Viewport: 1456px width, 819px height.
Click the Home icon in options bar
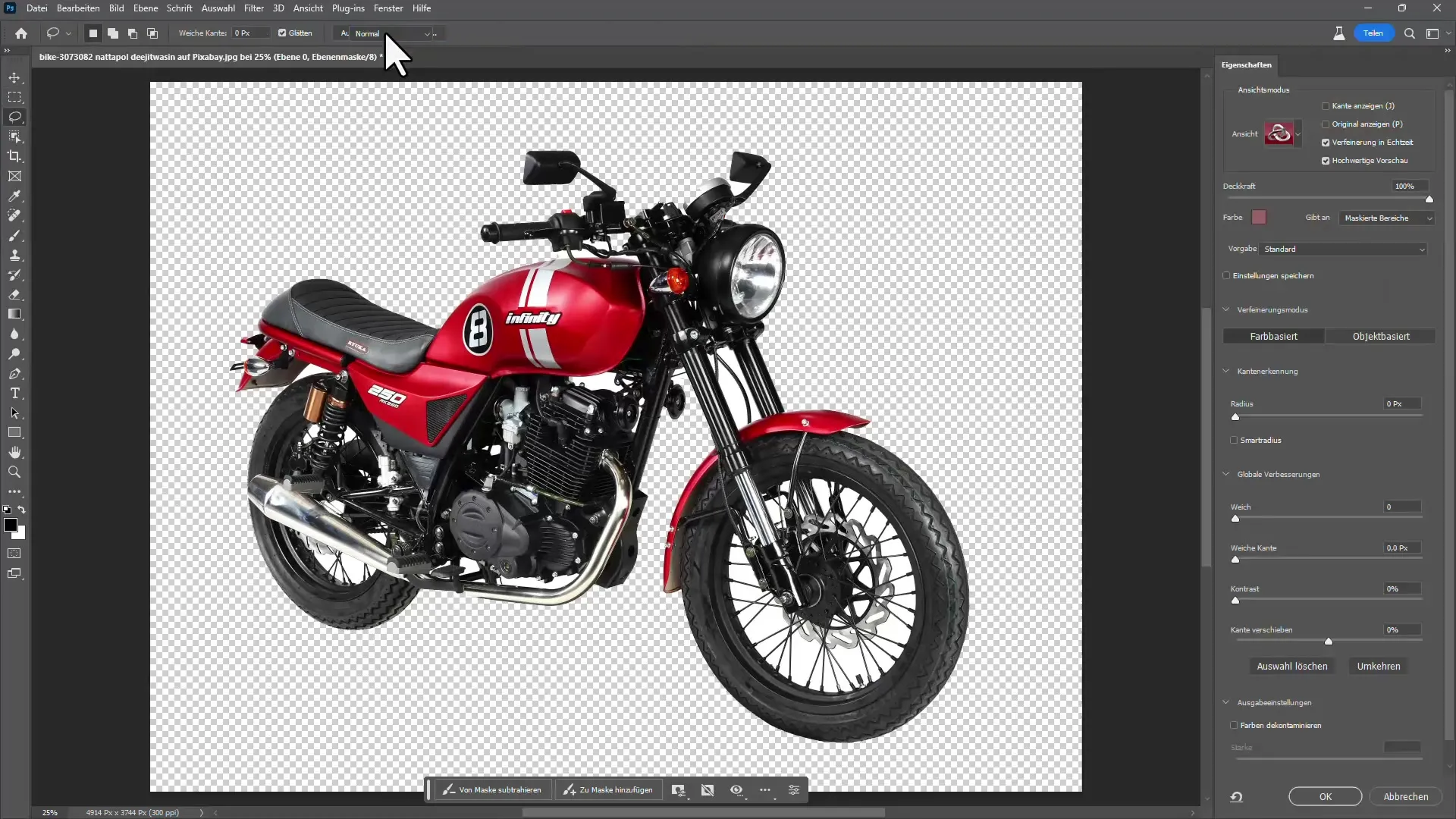21,33
